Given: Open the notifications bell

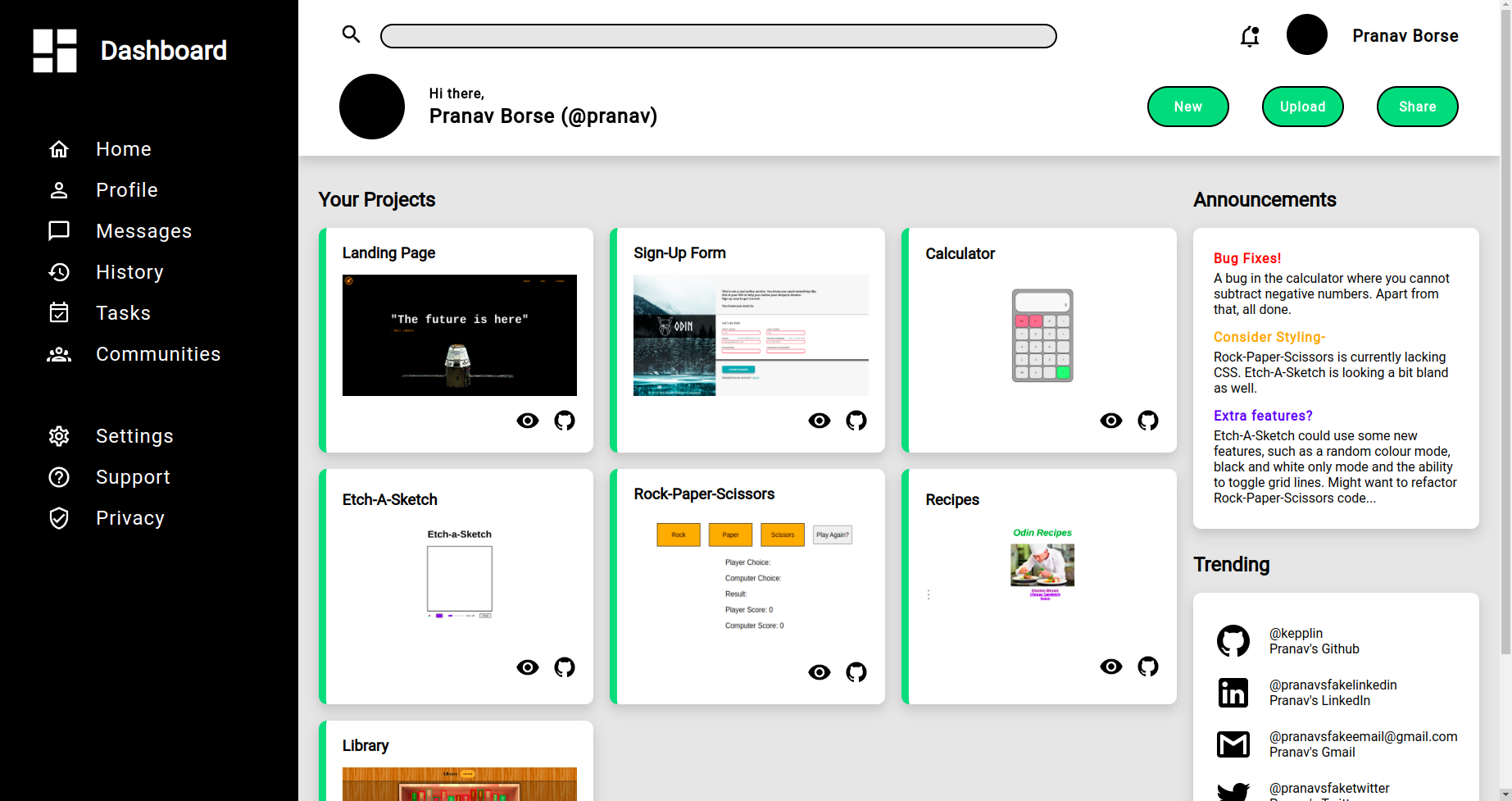Looking at the screenshot, I should click(1249, 36).
